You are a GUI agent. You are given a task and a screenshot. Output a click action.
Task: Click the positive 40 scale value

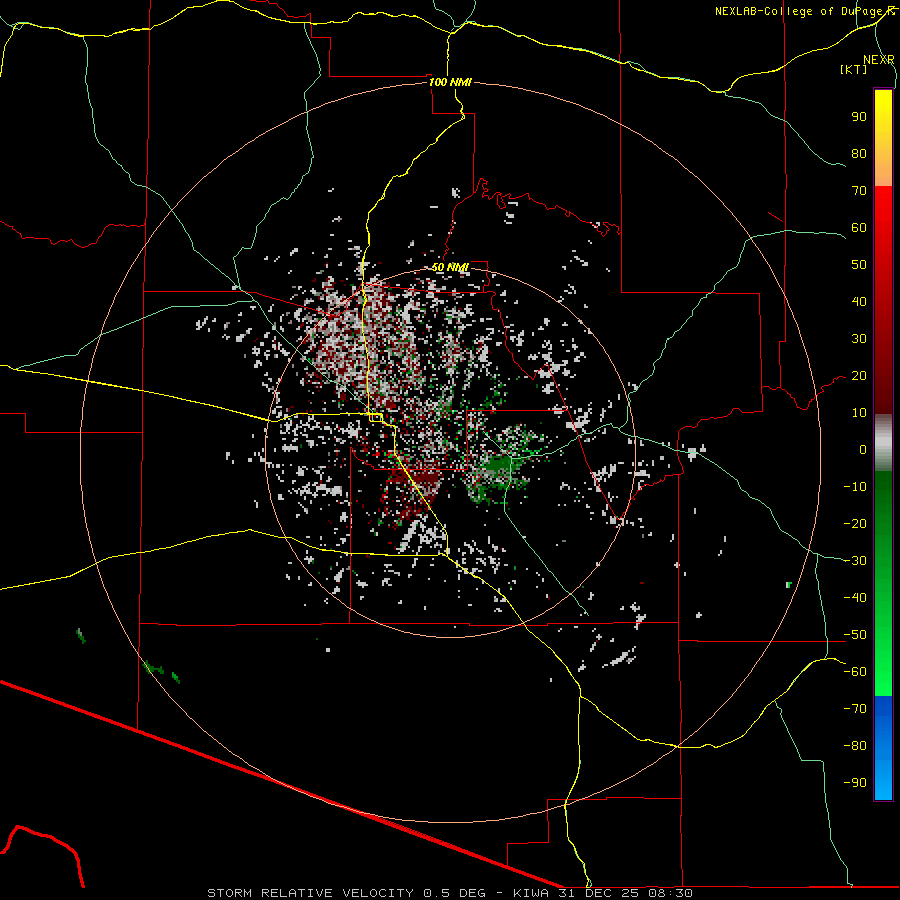859,302
